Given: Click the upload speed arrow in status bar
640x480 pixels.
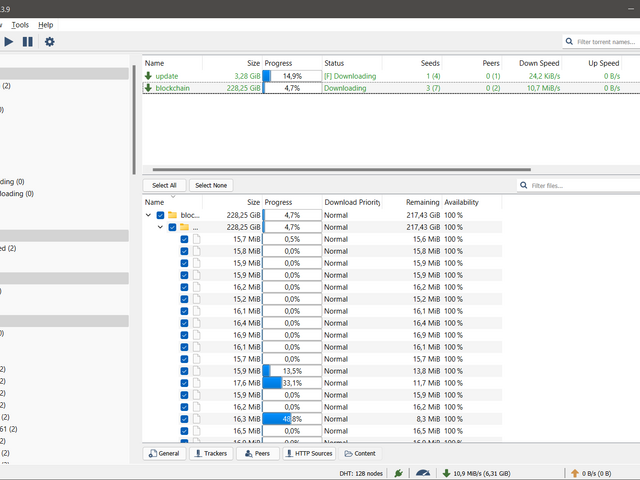Looking at the screenshot, I should 574,473.
